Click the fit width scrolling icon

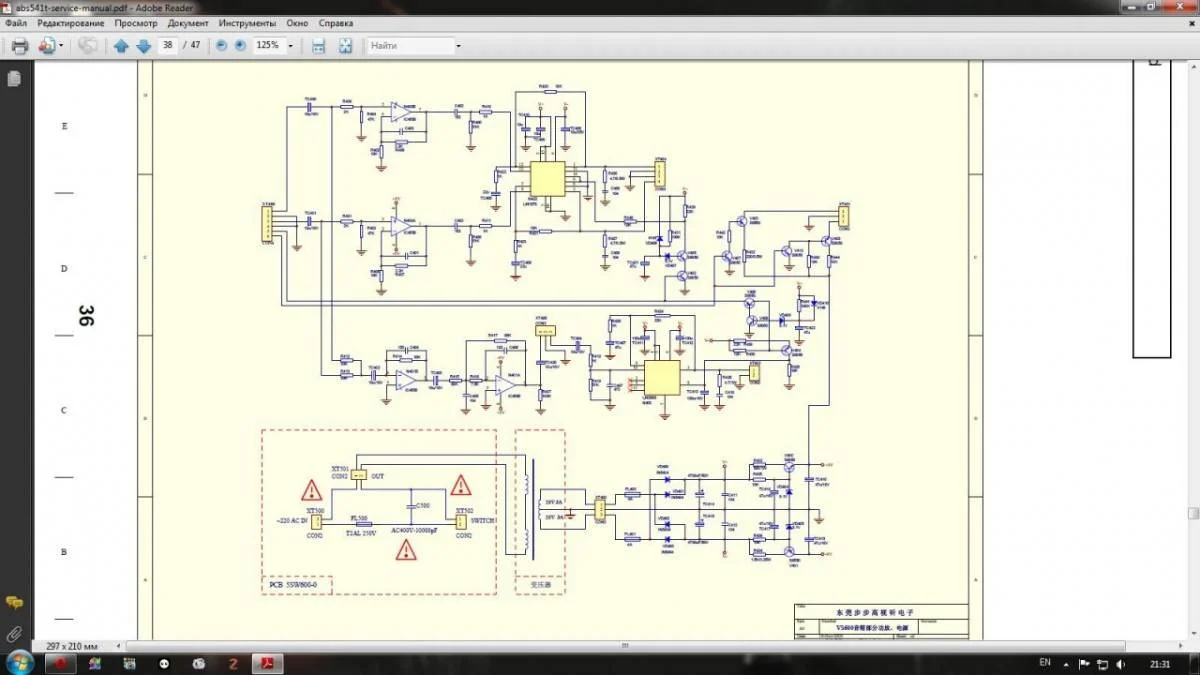click(x=318, y=46)
